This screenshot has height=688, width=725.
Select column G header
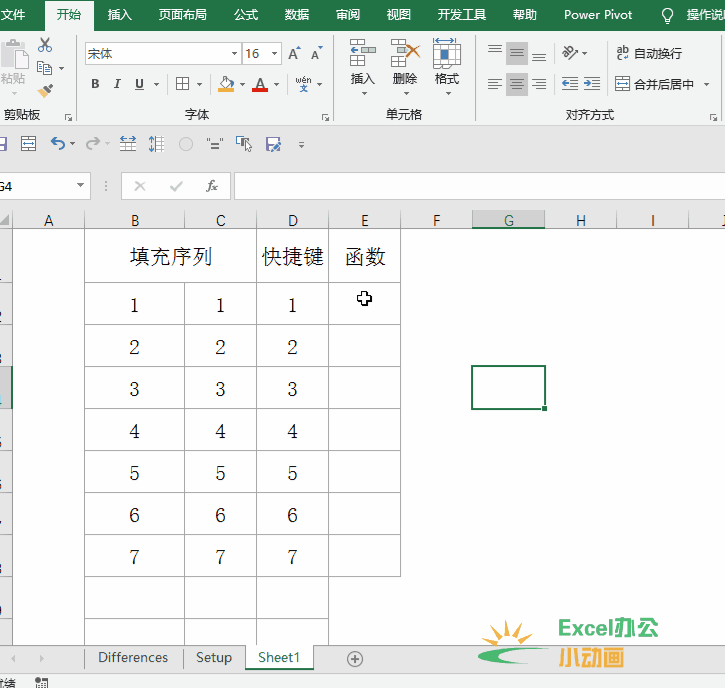point(509,220)
